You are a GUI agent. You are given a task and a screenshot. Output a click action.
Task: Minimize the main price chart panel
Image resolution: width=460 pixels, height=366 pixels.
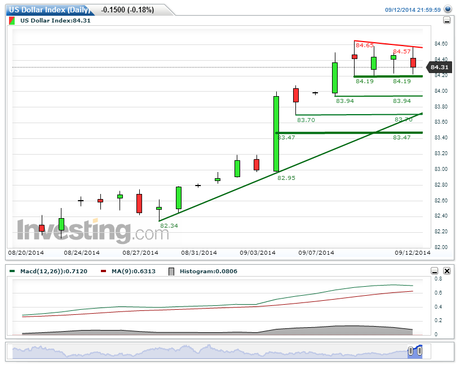[447, 21]
